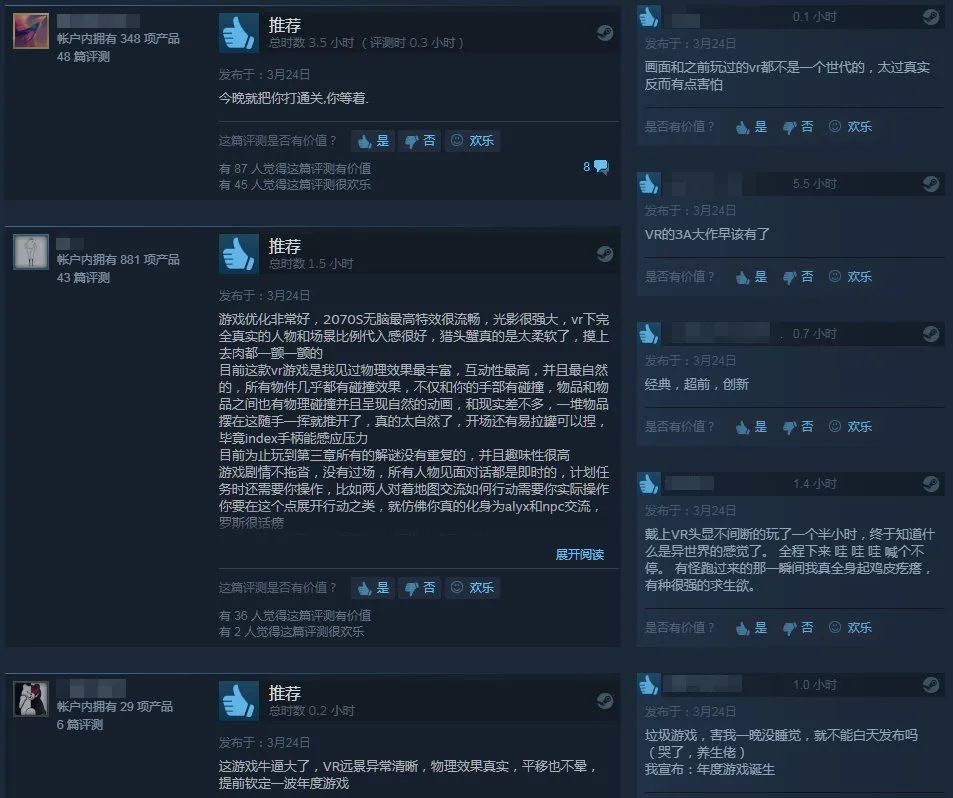Viewport: 953px width, 798px height.
Task: Vote 否 on the 游戏优化非常好 review
Action: [420, 588]
